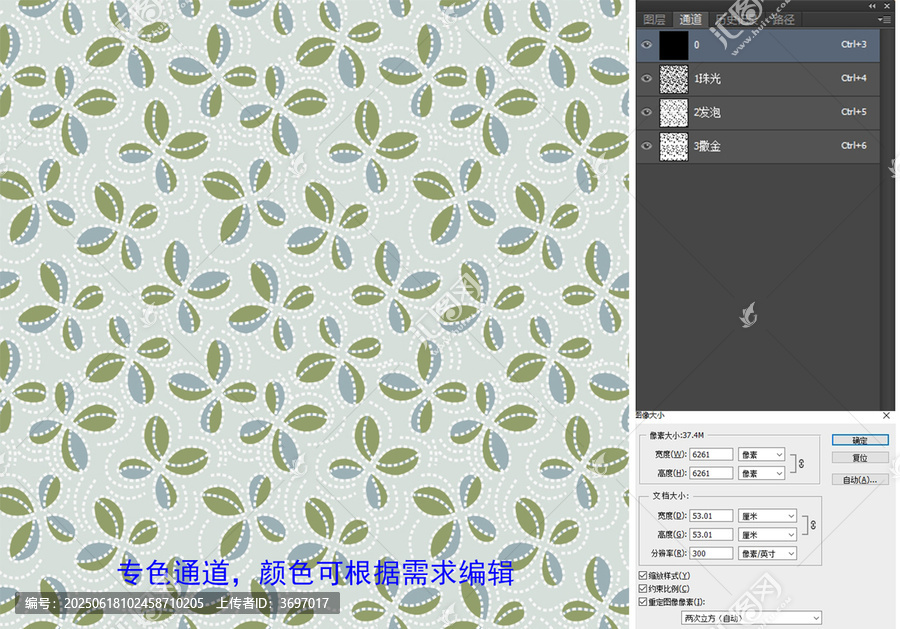Screen dimensions: 900x629
Task: Click the pixel dimensions chain link icon
Action: 801,464
